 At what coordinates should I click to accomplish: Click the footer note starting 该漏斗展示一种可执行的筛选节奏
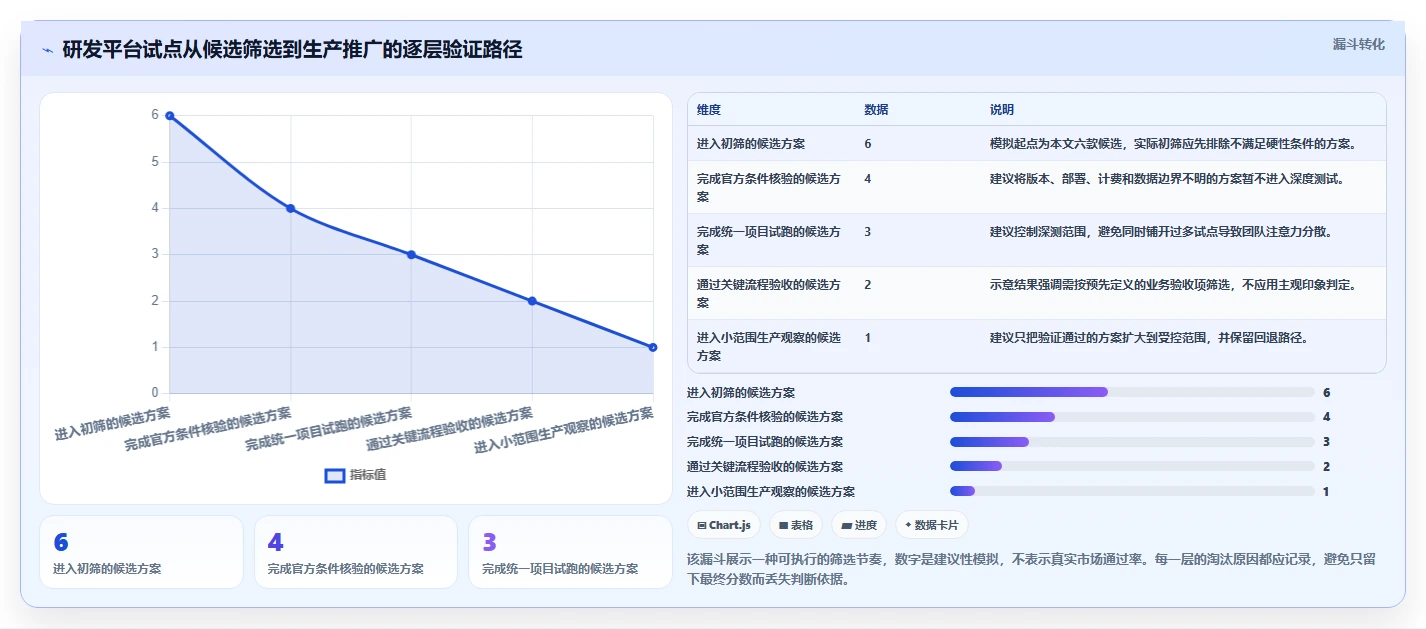(x=1032, y=568)
